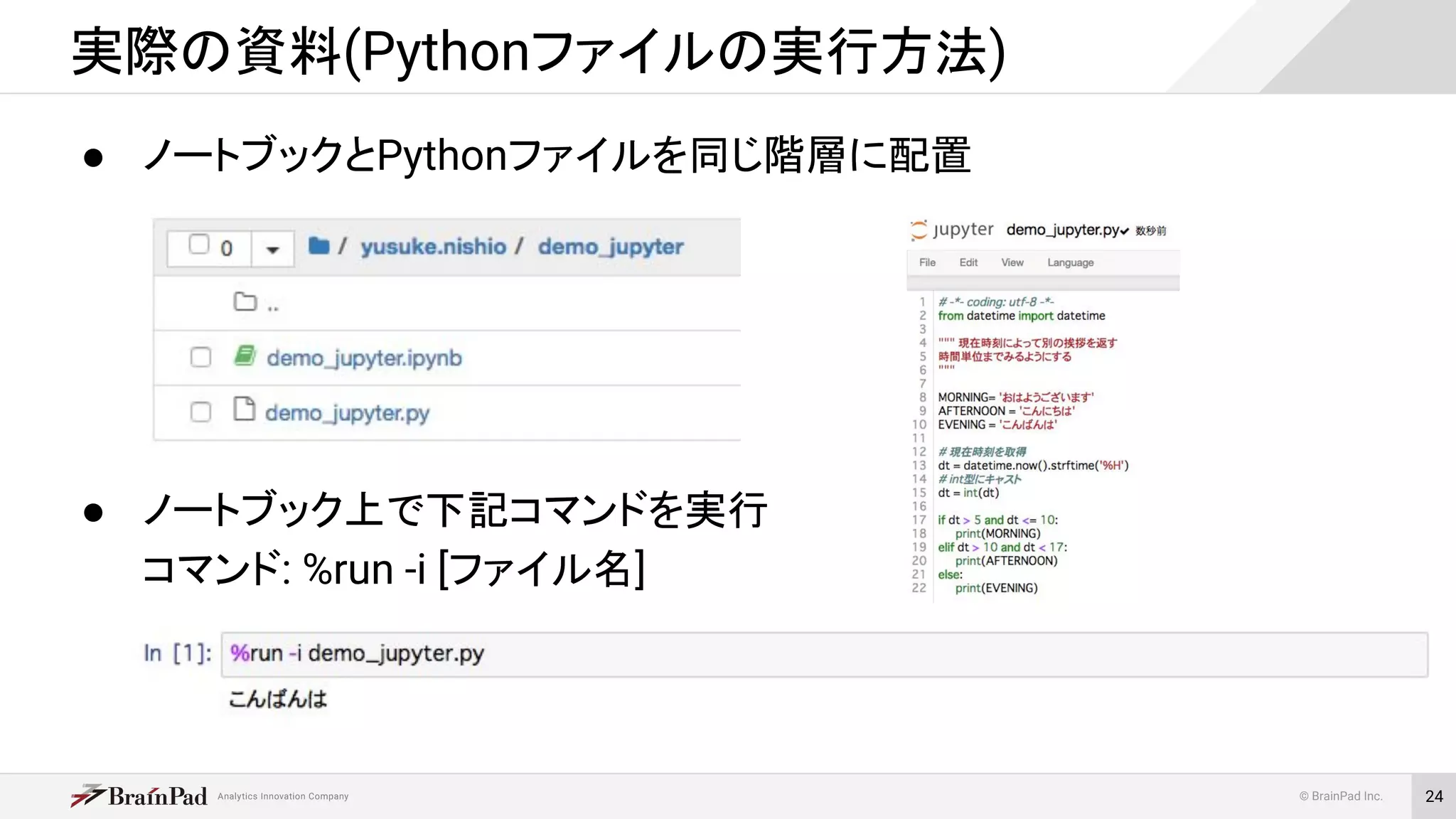Click the Jupyter logo in the editor

click(952, 230)
